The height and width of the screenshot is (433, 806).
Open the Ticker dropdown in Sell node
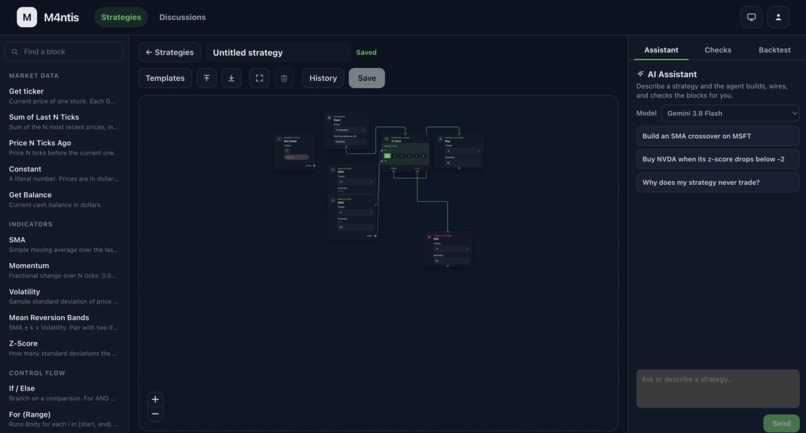451,249
